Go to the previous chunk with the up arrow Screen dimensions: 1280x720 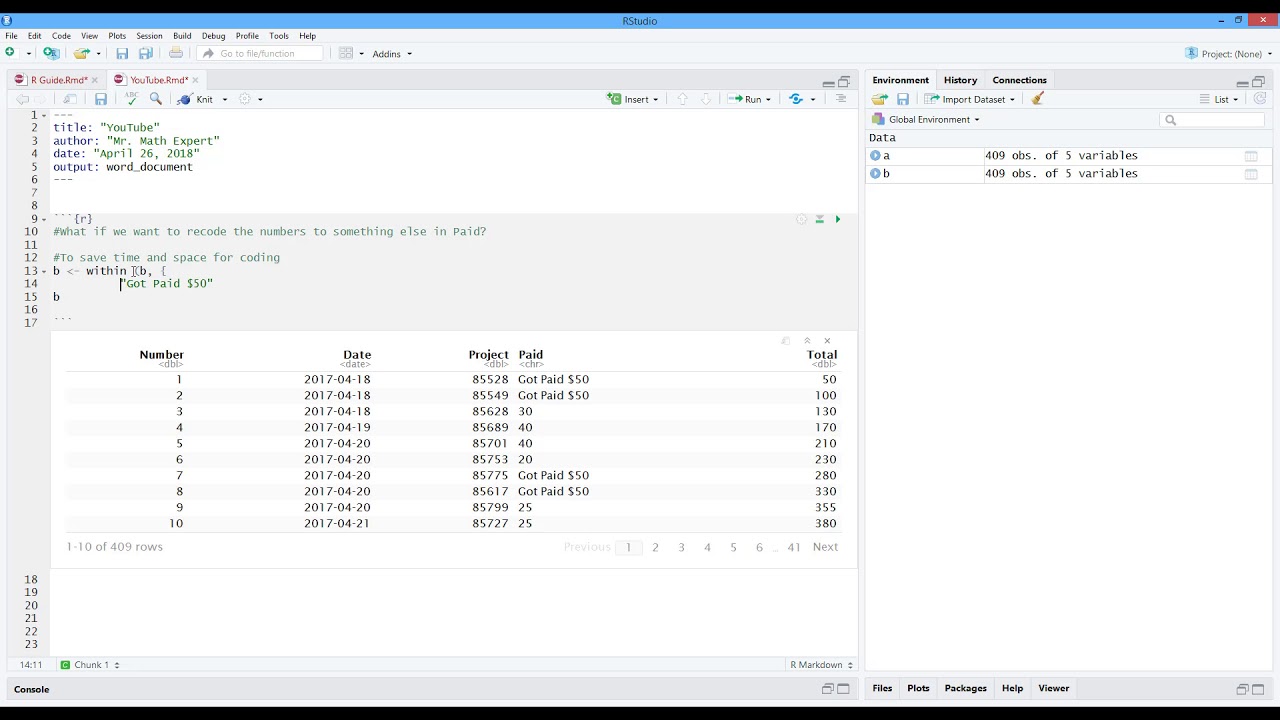coord(682,99)
